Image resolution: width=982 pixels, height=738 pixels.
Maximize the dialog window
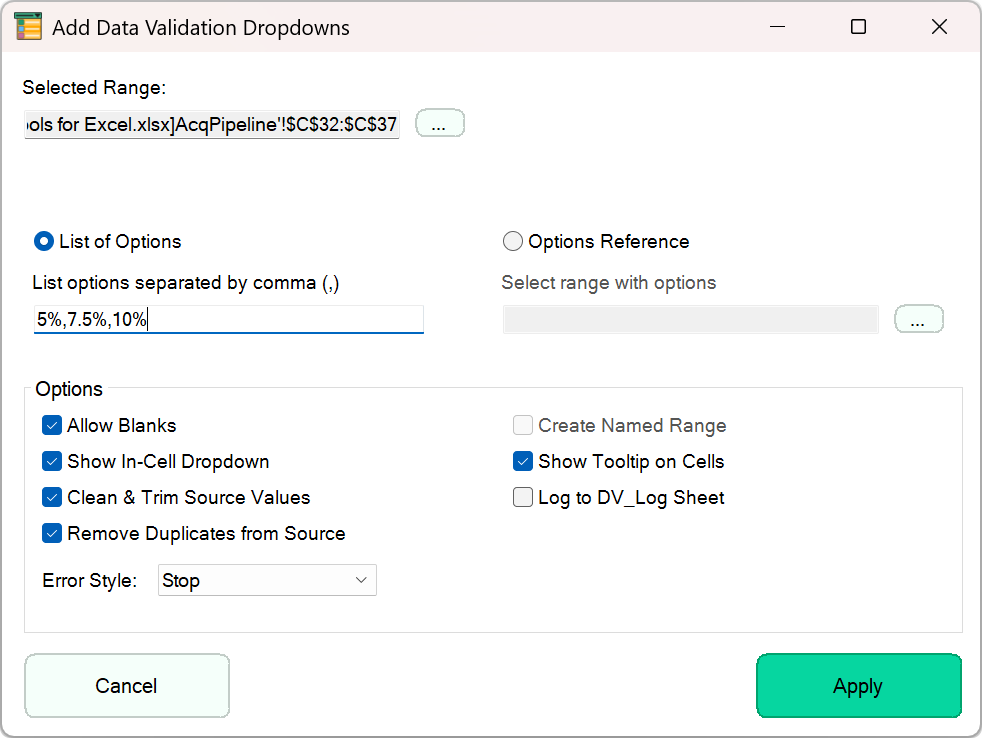tap(859, 27)
